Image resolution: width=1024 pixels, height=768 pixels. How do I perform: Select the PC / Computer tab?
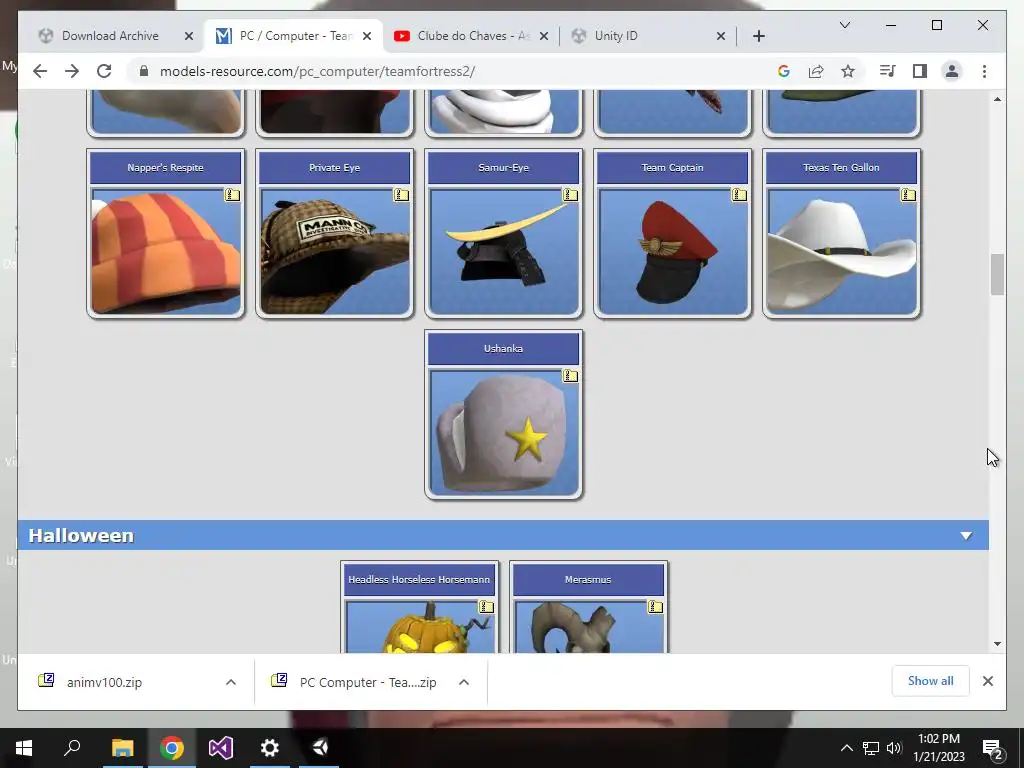[x=295, y=36]
